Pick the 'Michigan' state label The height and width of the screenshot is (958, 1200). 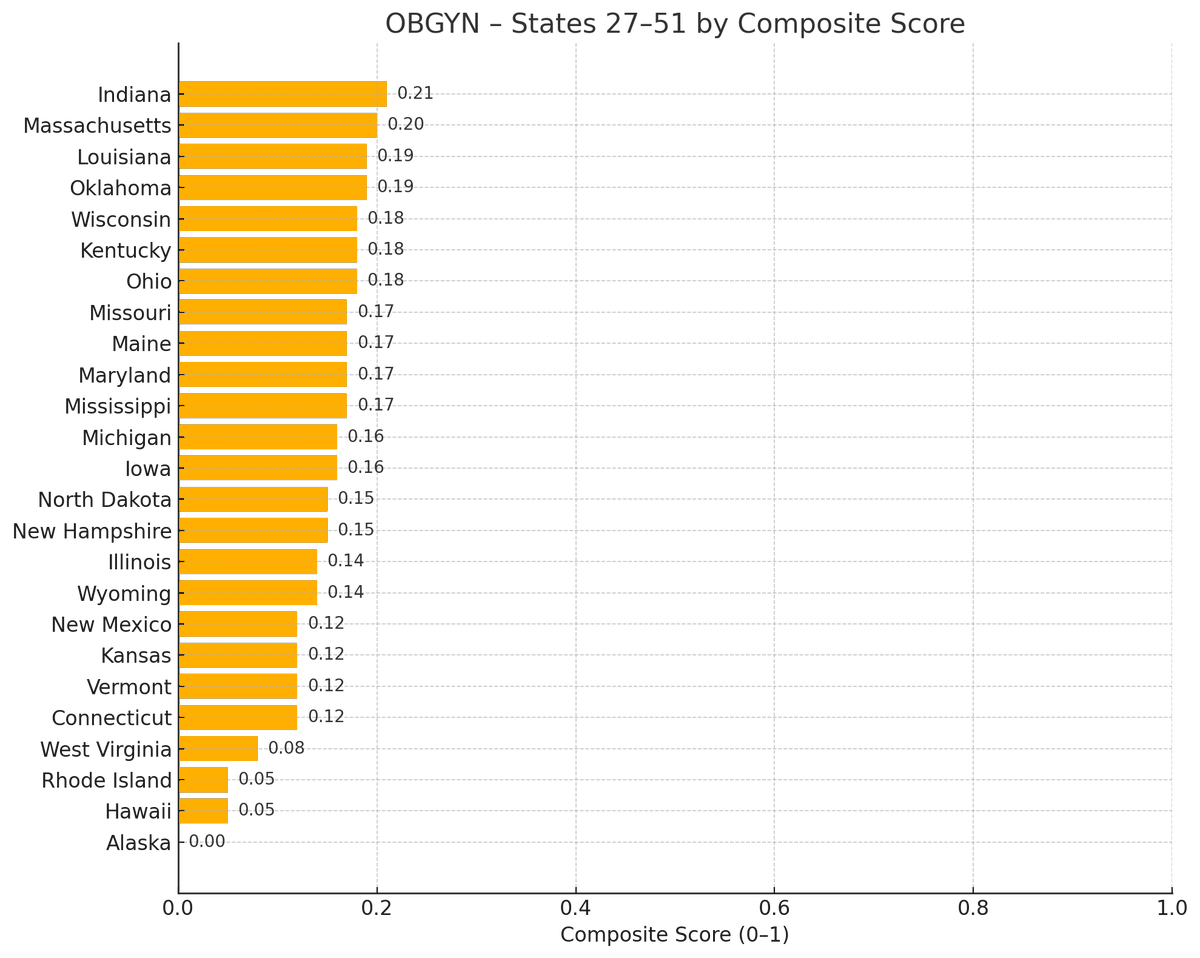point(127,438)
